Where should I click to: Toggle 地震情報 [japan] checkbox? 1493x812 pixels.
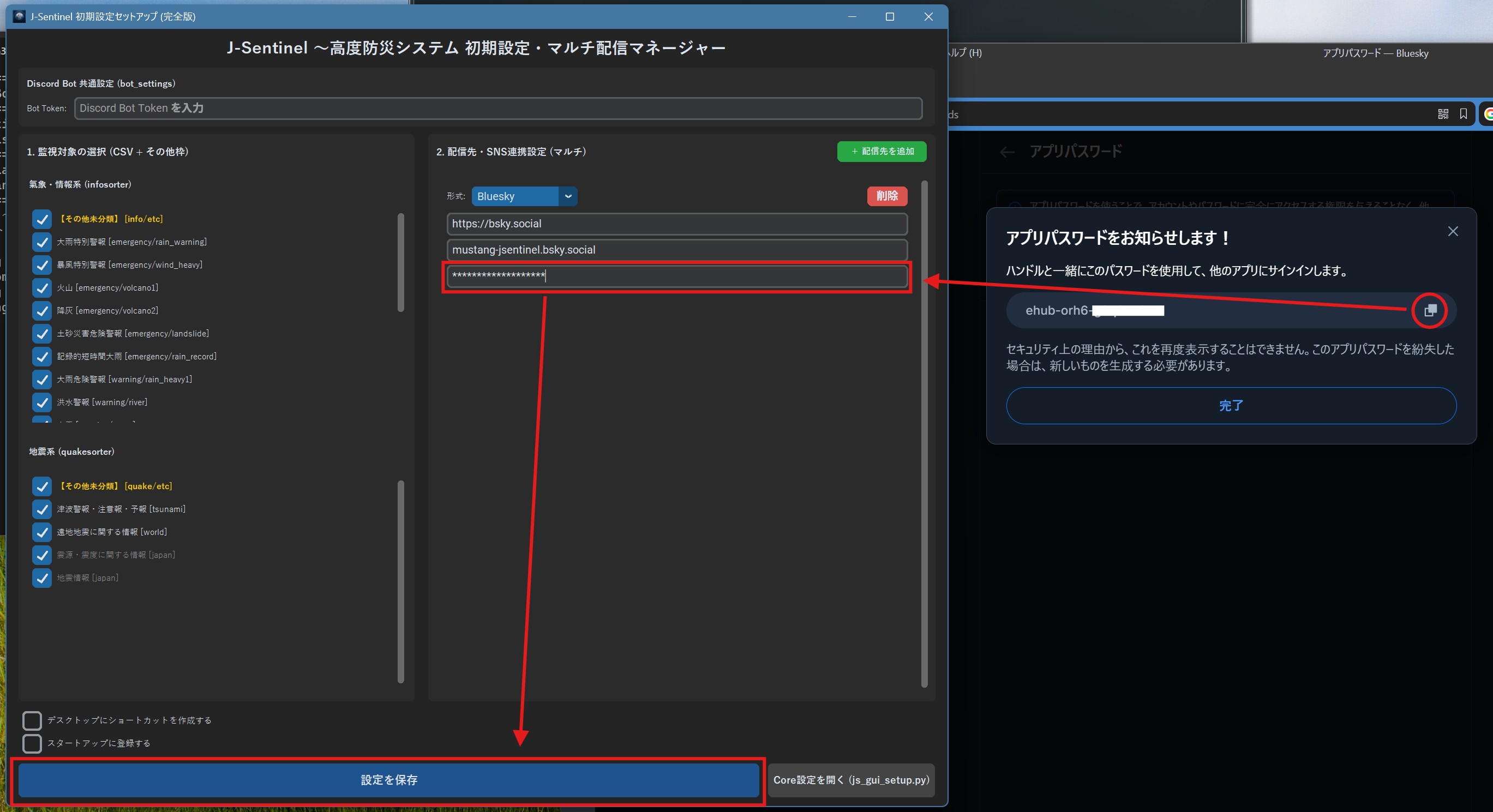click(41, 578)
